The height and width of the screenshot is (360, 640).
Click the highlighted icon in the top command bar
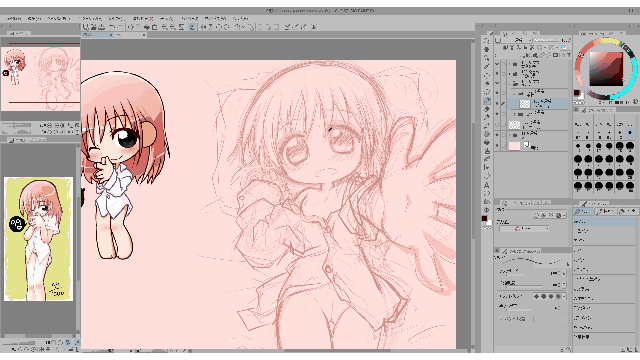click(x=192, y=27)
